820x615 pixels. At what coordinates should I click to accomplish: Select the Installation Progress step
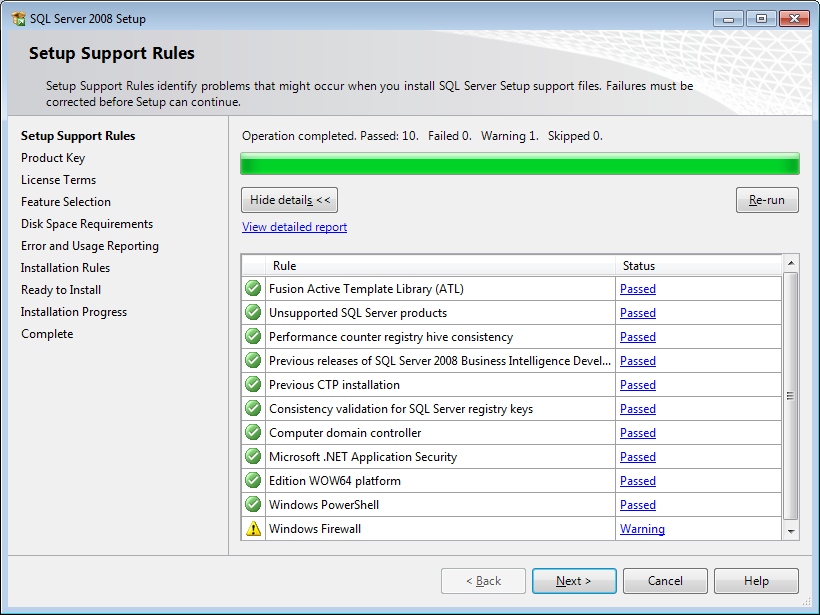tap(74, 312)
